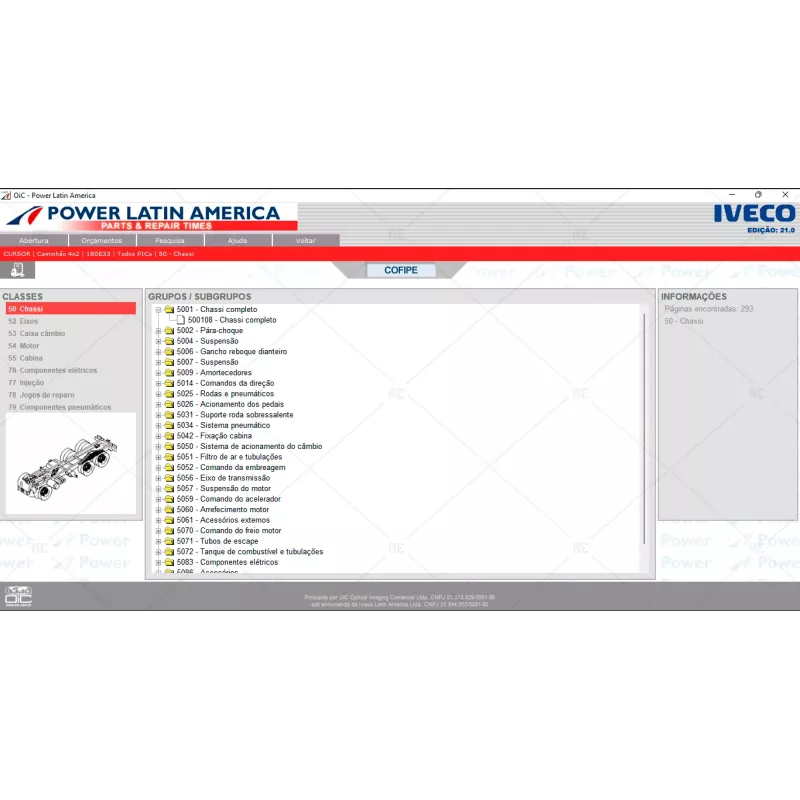Collapse the 5001 Chassi completo group
This screenshot has height=800, width=800.
coord(157,309)
